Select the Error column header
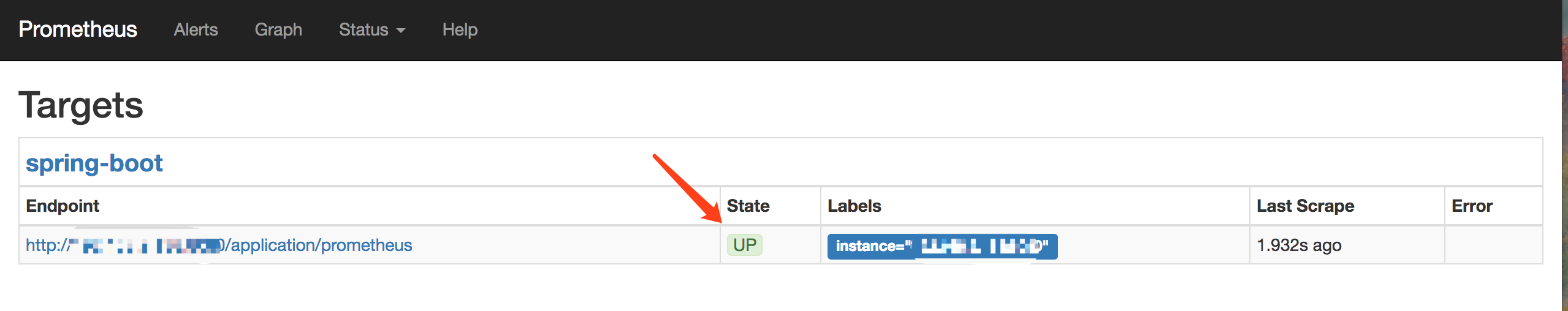Image resolution: width=1568 pixels, height=311 pixels. [x=1472, y=206]
